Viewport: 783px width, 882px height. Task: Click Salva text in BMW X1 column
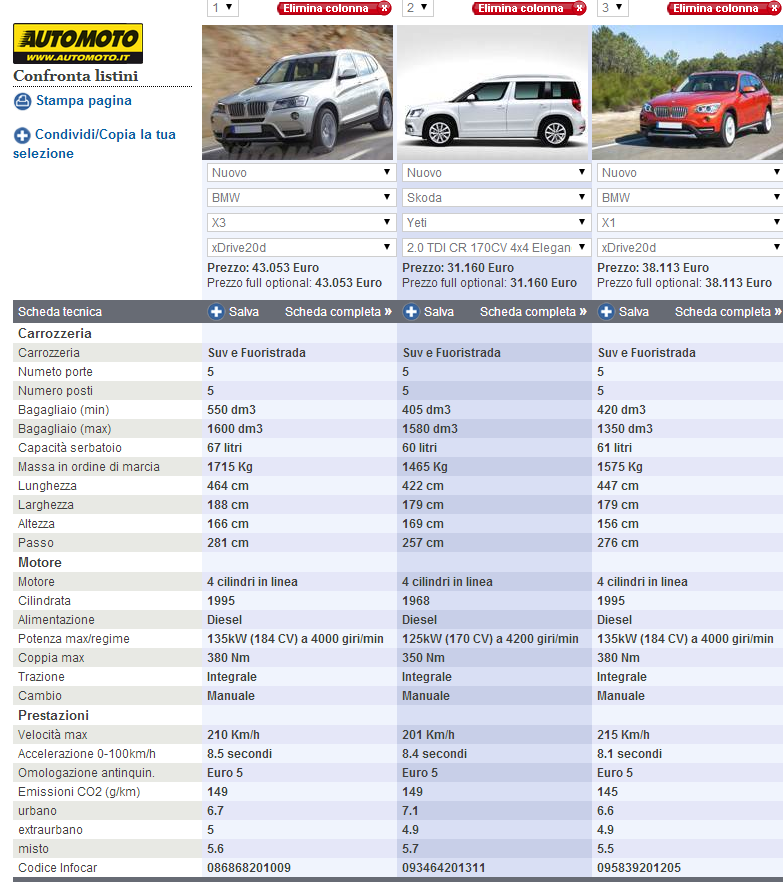coord(634,312)
